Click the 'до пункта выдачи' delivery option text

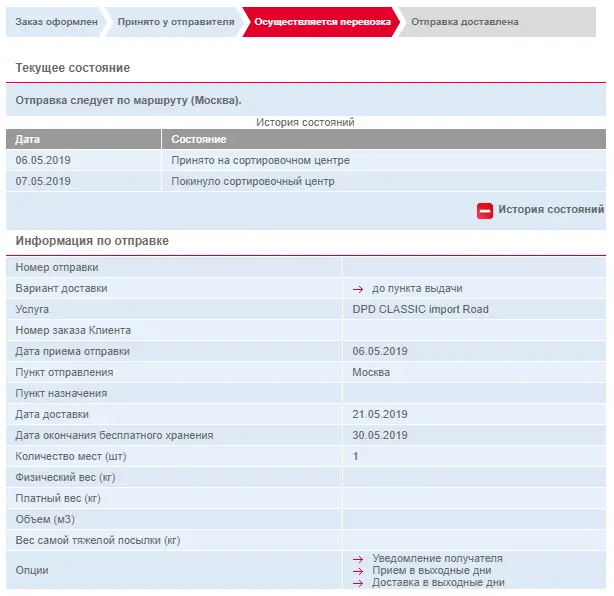417,289
